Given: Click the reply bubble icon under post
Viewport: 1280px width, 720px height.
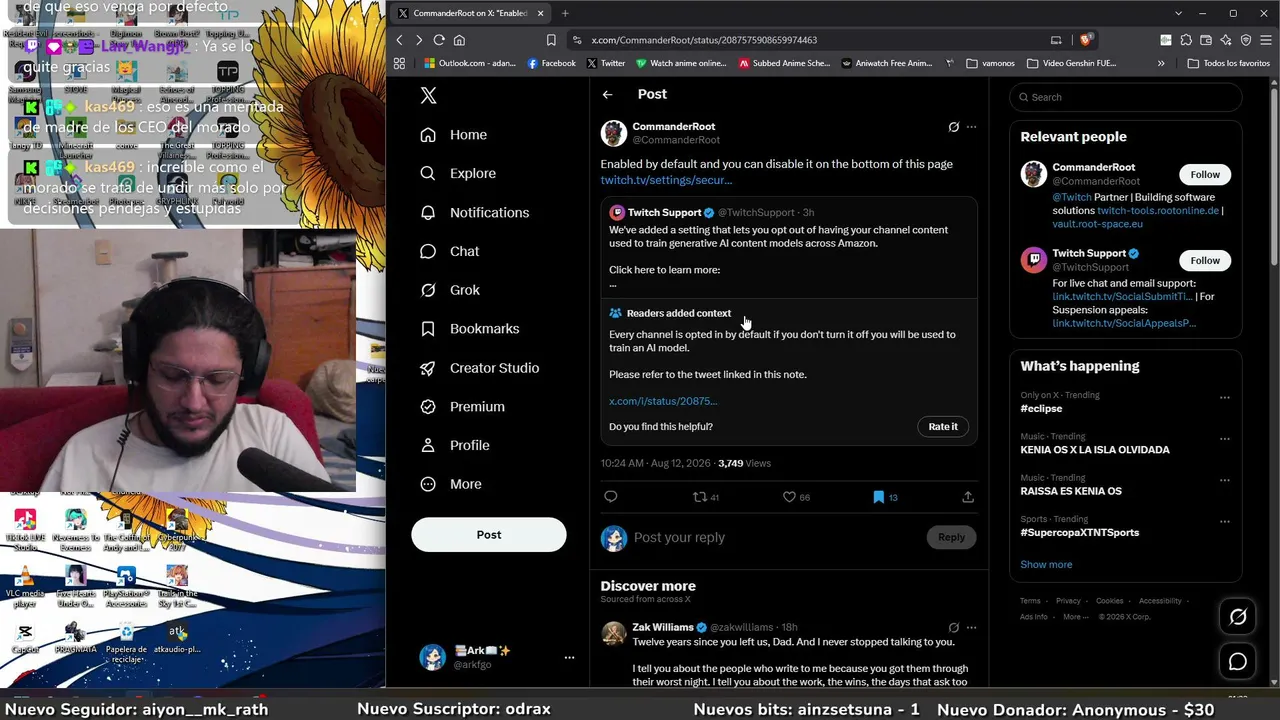Looking at the screenshot, I should [x=611, y=497].
